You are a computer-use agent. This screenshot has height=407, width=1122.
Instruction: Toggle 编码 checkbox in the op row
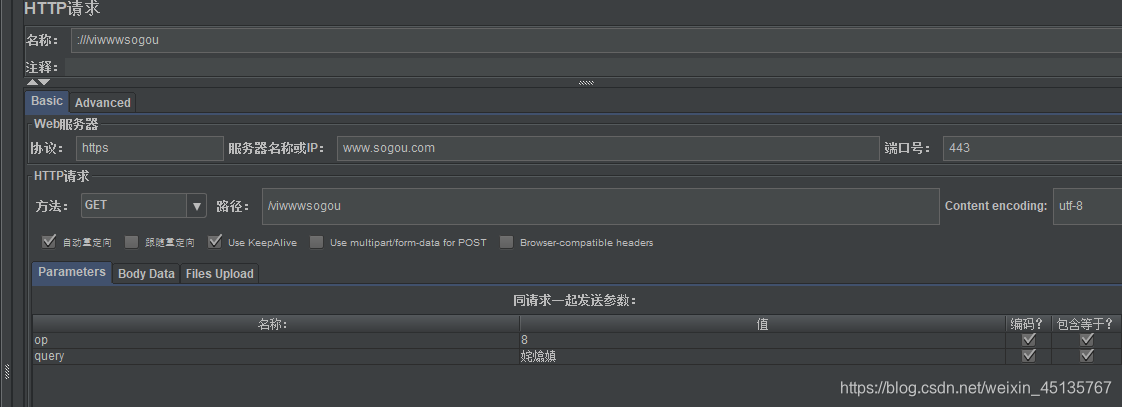pyautogui.click(x=1029, y=340)
